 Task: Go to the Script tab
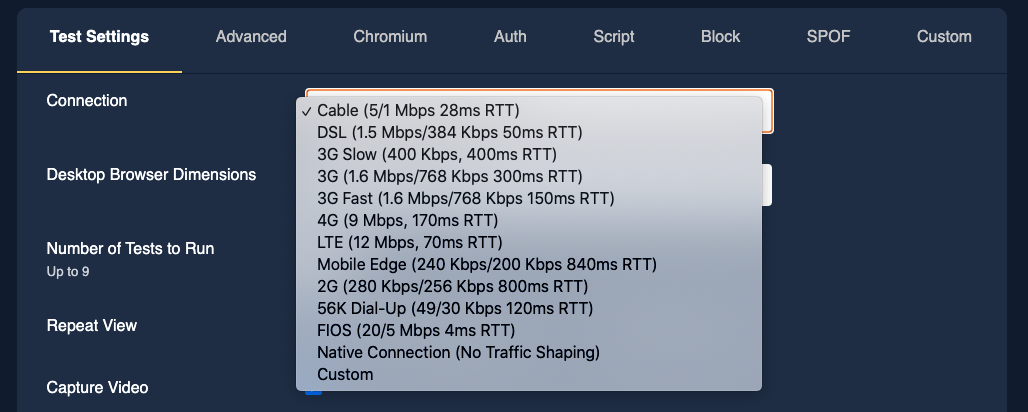614,37
